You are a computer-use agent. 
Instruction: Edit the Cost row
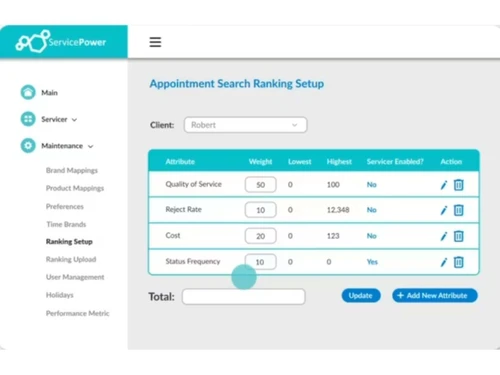coord(444,236)
